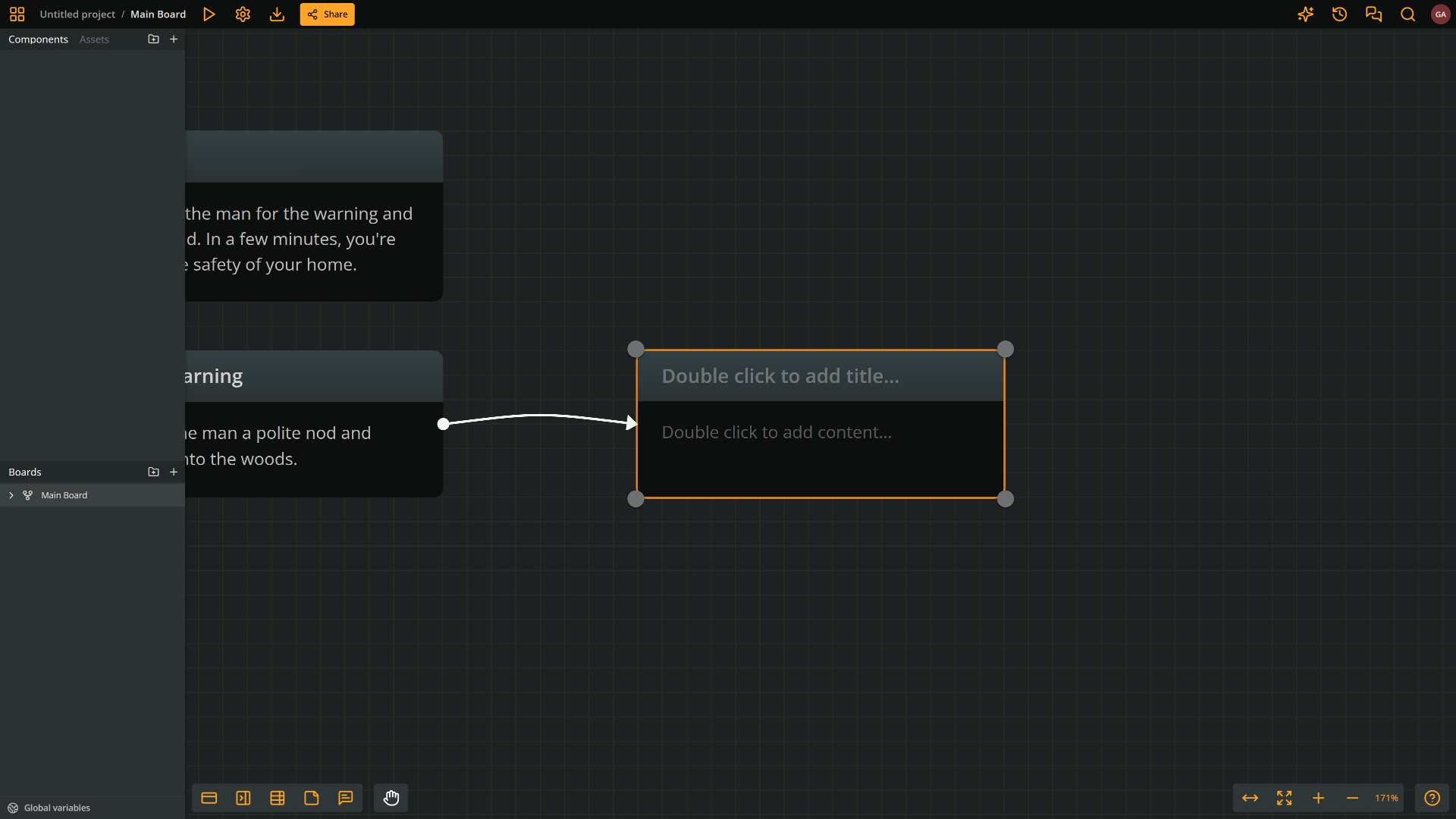Screen dimensions: 1456x819
Task: Toggle the hand pan tool
Action: pyautogui.click(x=391, y=798)
